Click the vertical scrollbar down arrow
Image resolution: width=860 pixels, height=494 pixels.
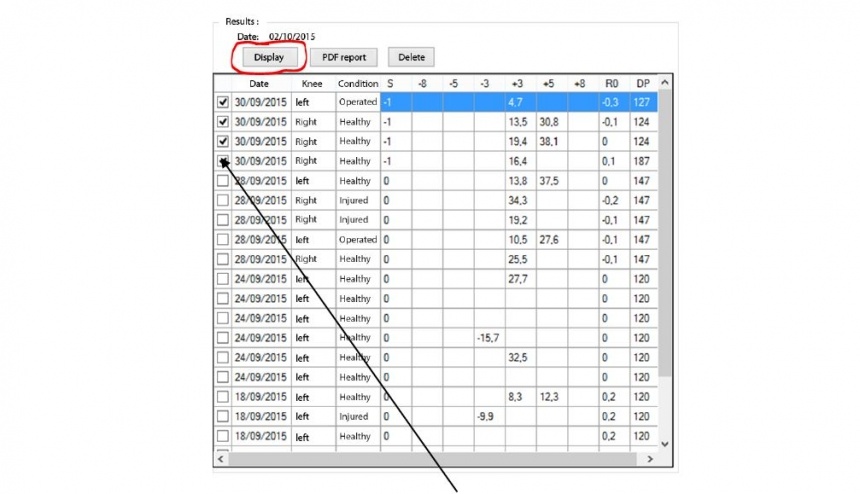(665, 443)
